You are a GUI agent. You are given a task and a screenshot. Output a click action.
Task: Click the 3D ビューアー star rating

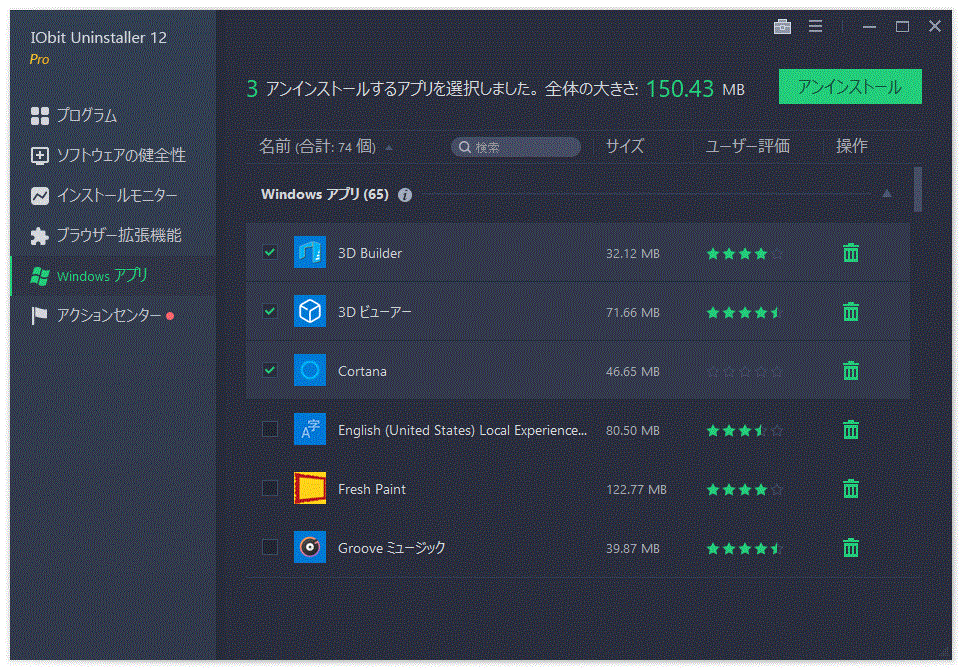click(745, 312)
